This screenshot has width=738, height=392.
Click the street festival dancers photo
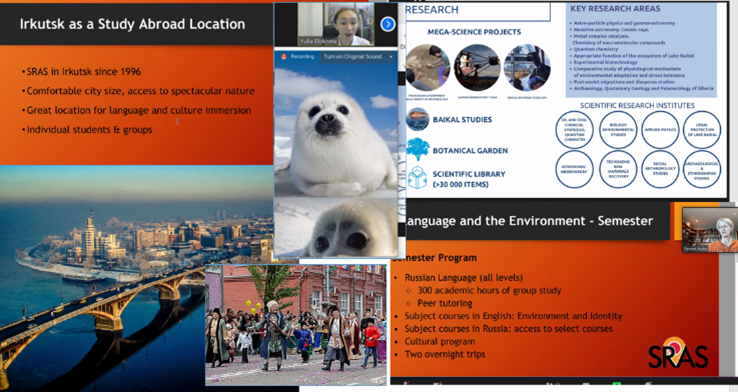coord(296,325)
